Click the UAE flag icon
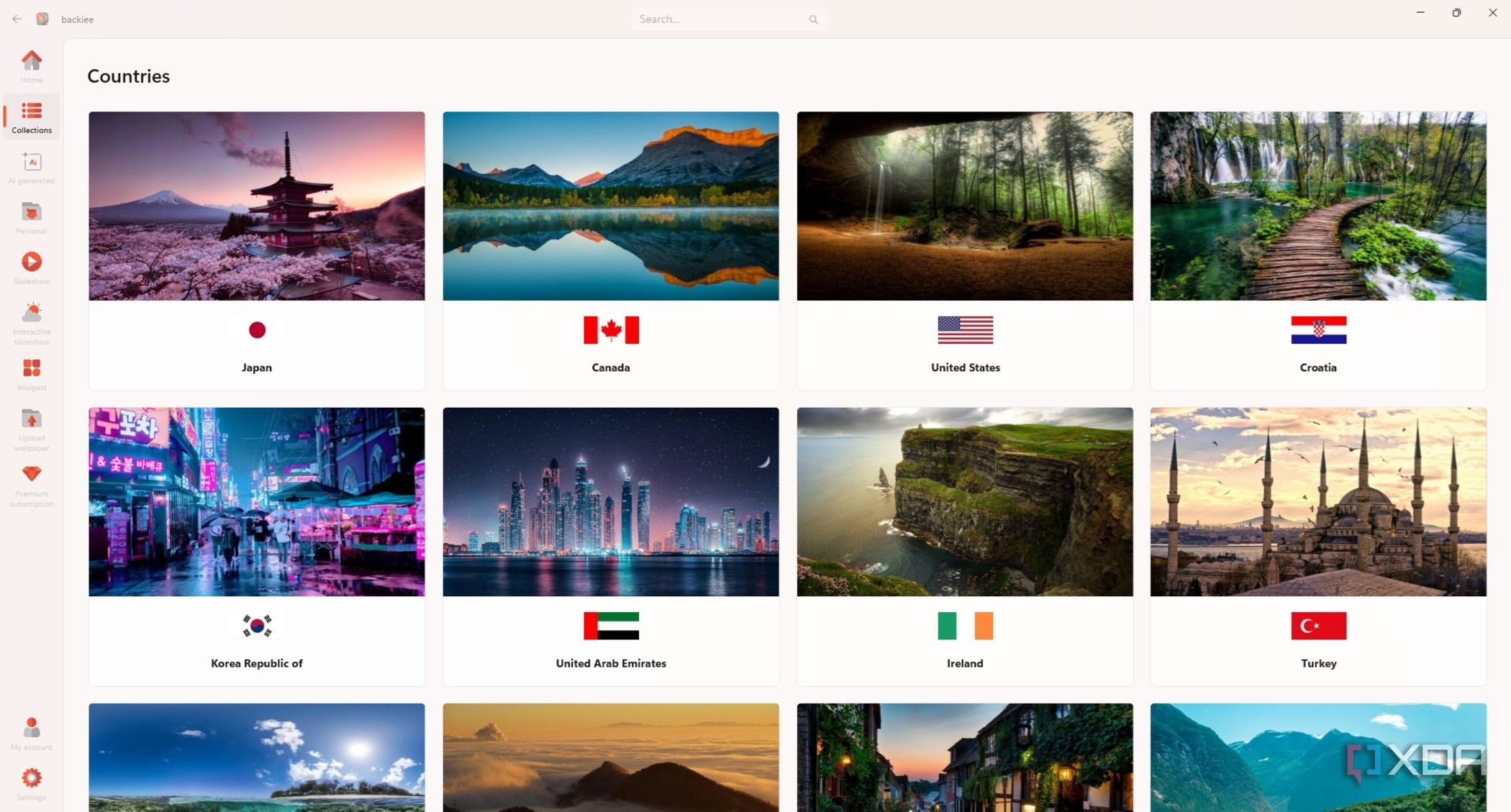The width and height of the screenshot is (1511, 812). [611, 626]
